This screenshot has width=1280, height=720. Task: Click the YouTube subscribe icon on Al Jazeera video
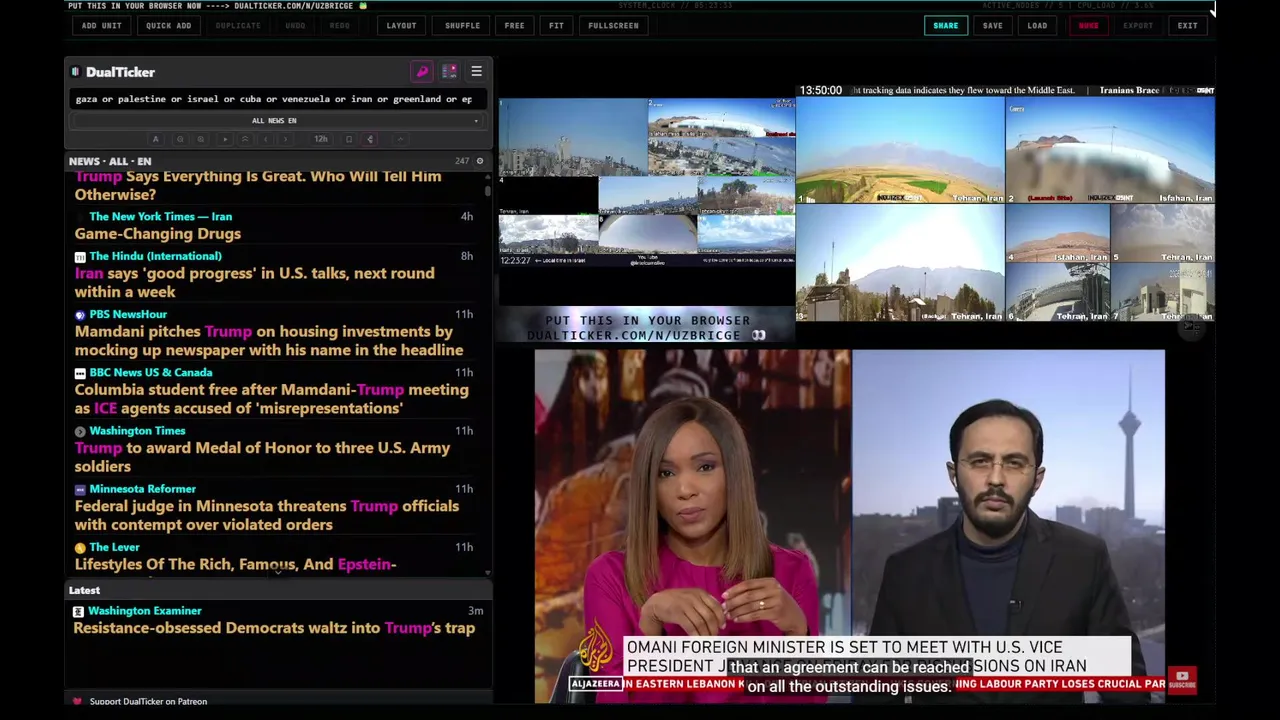click(x=1182, y=680)
